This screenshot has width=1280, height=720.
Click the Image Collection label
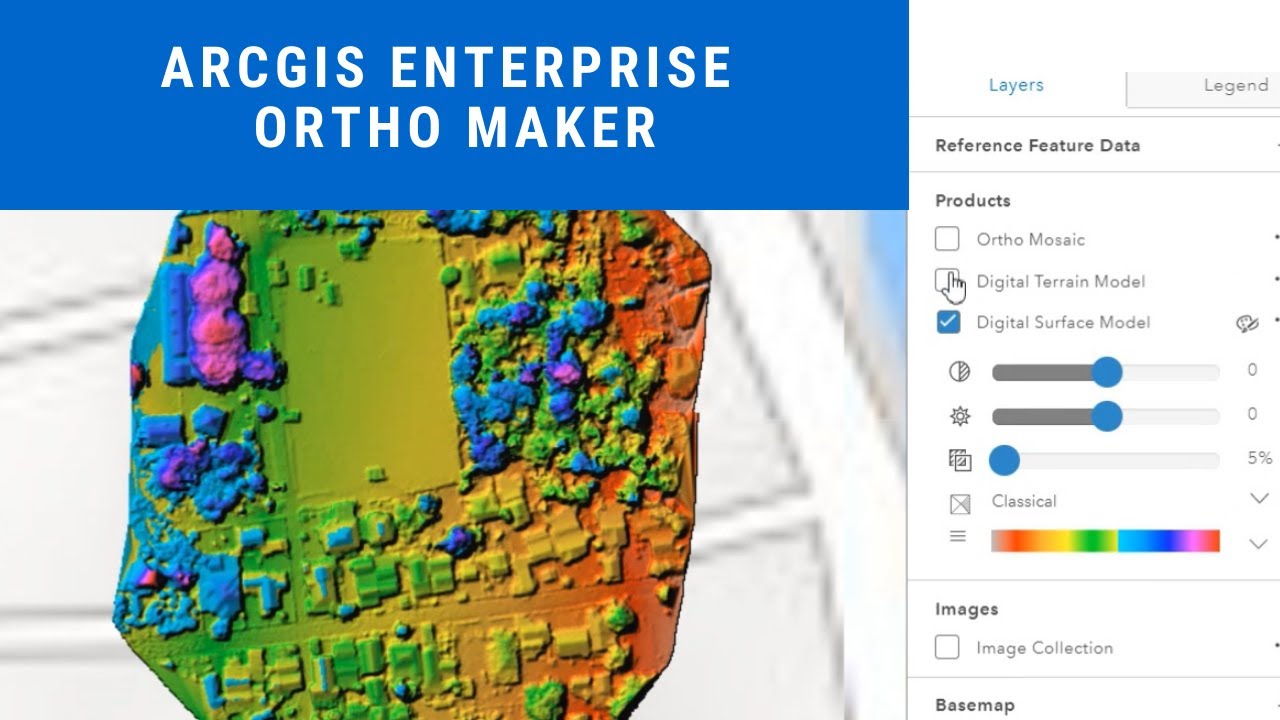(x=1044, y=648)
